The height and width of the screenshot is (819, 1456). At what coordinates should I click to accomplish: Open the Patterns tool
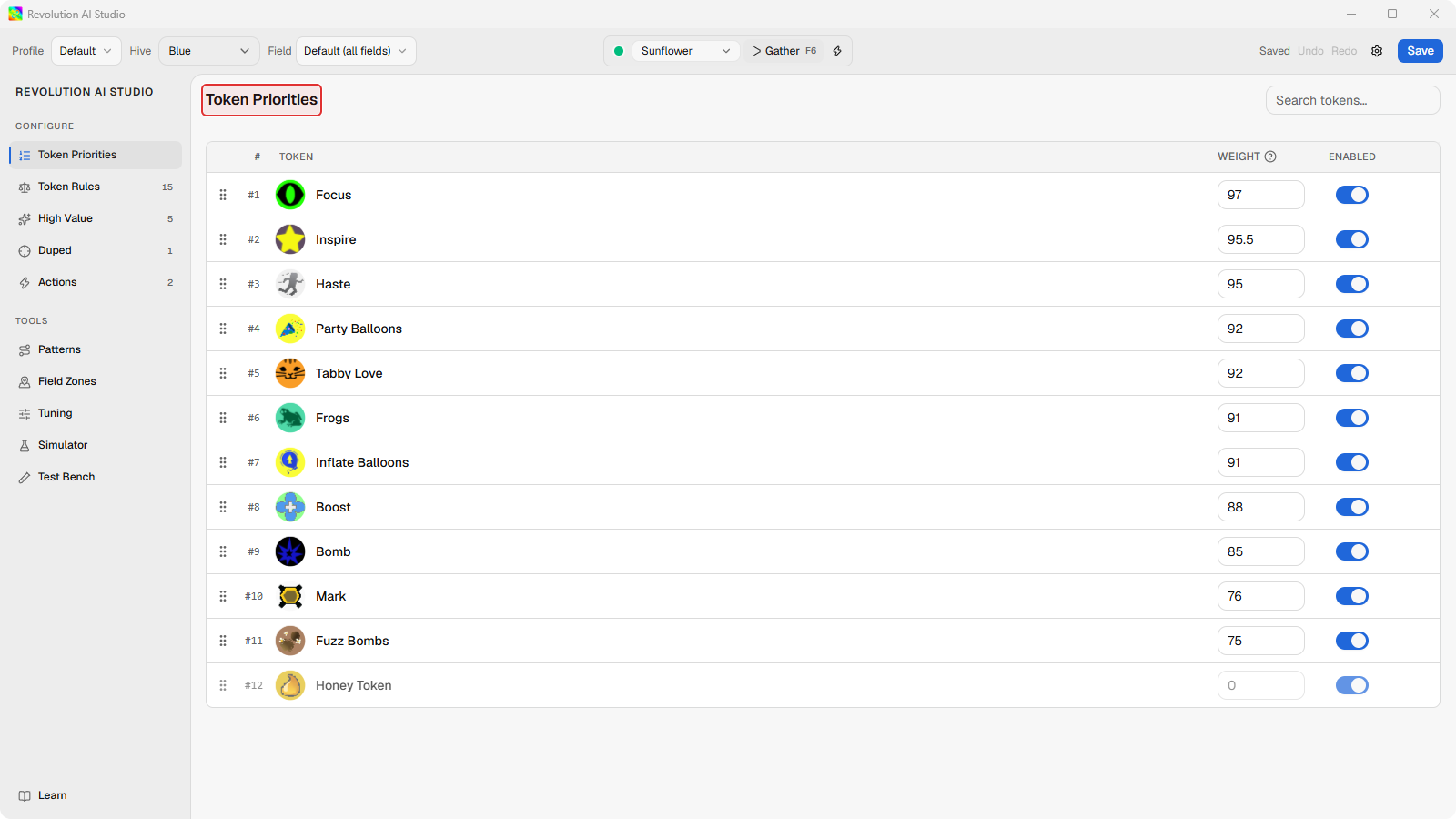click(96, 349)
